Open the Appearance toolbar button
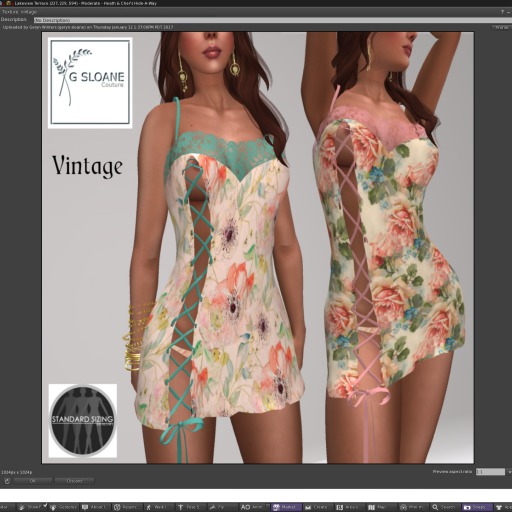 (503, 507)
